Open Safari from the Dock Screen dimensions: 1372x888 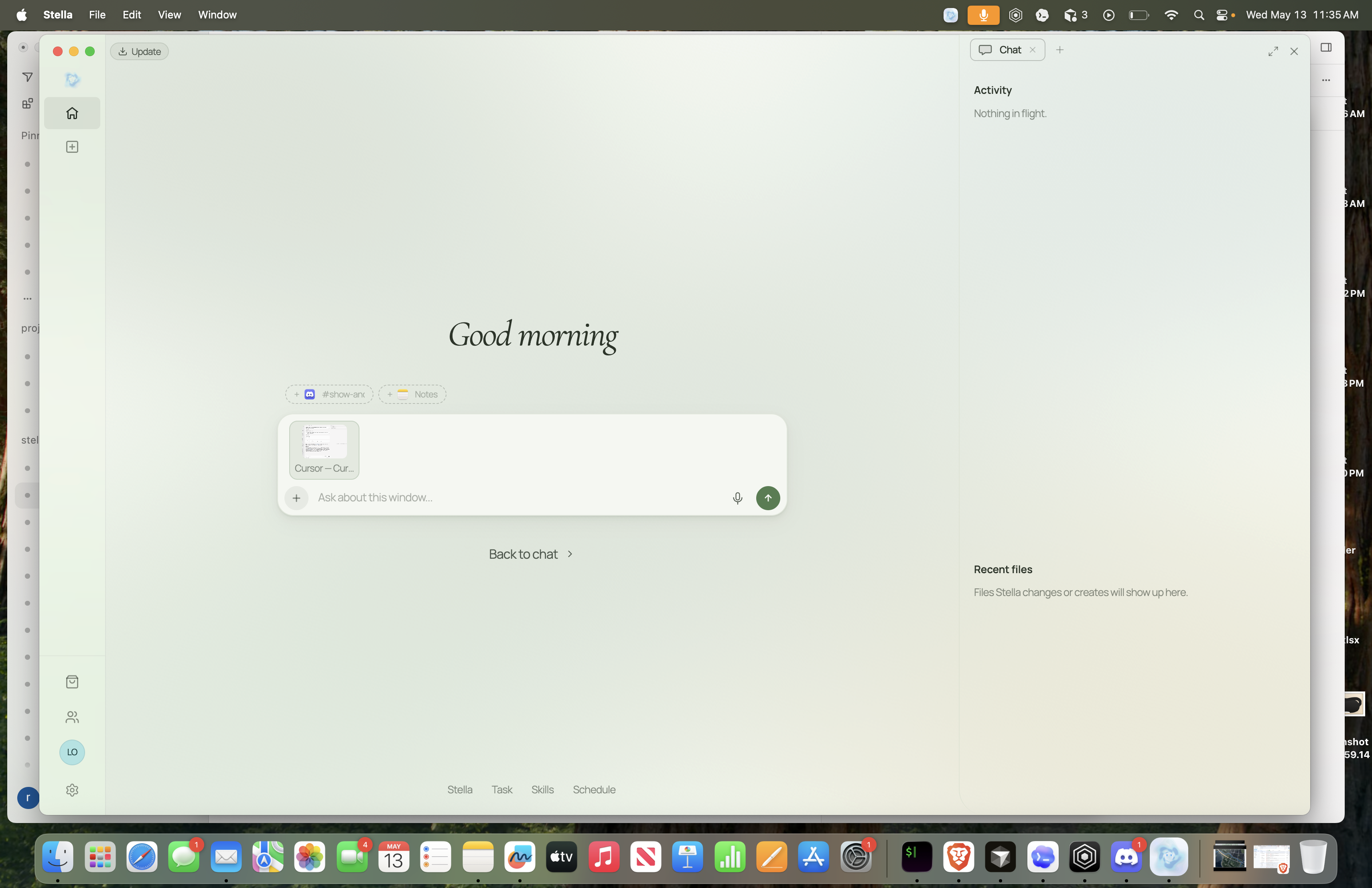click(x=142, y=857)
